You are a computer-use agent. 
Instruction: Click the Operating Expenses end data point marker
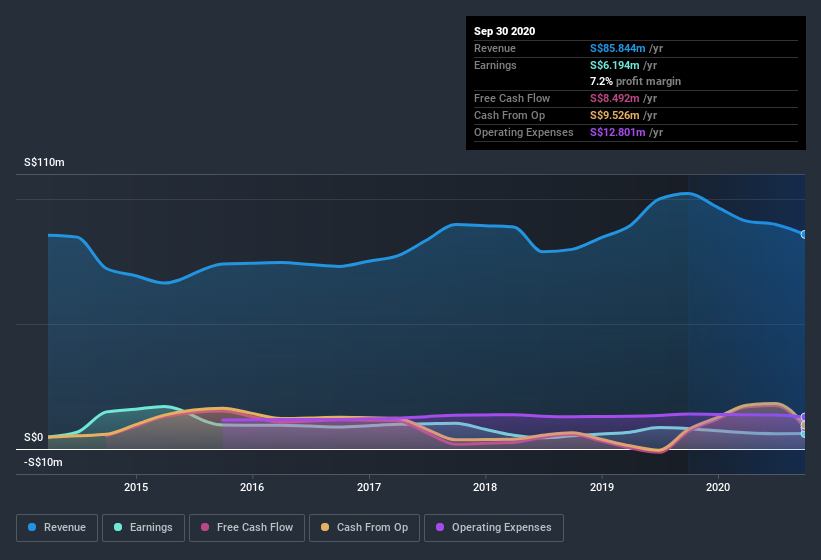click(x=804, y=417)
